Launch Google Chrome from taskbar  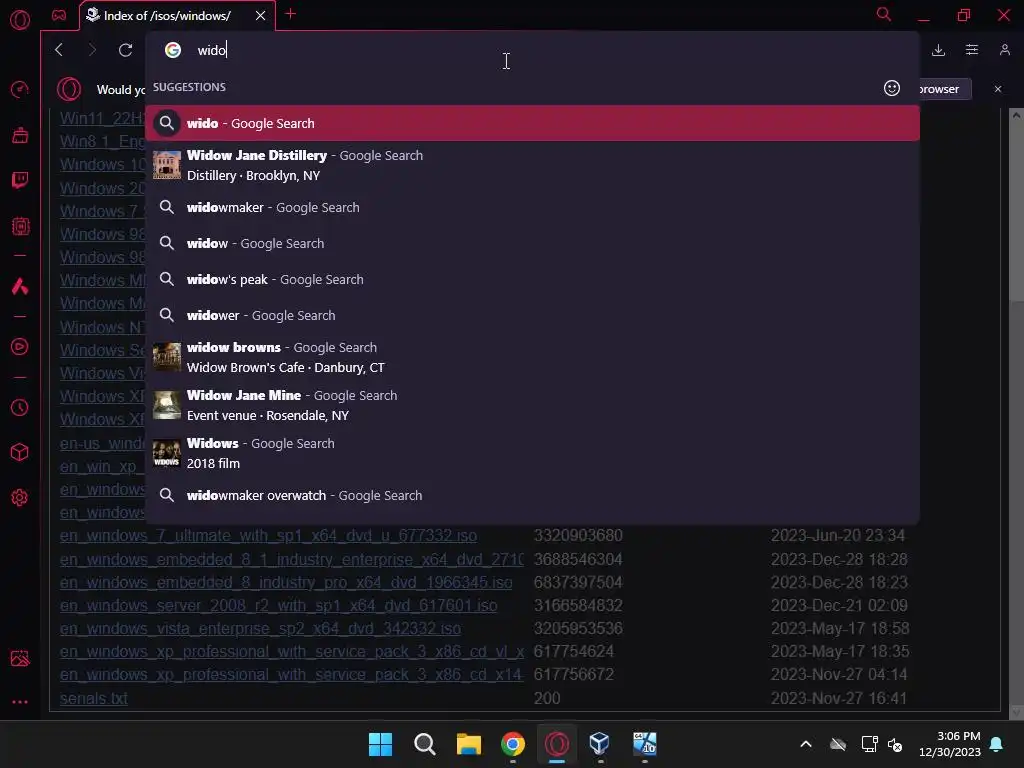(x=513, y=744)
